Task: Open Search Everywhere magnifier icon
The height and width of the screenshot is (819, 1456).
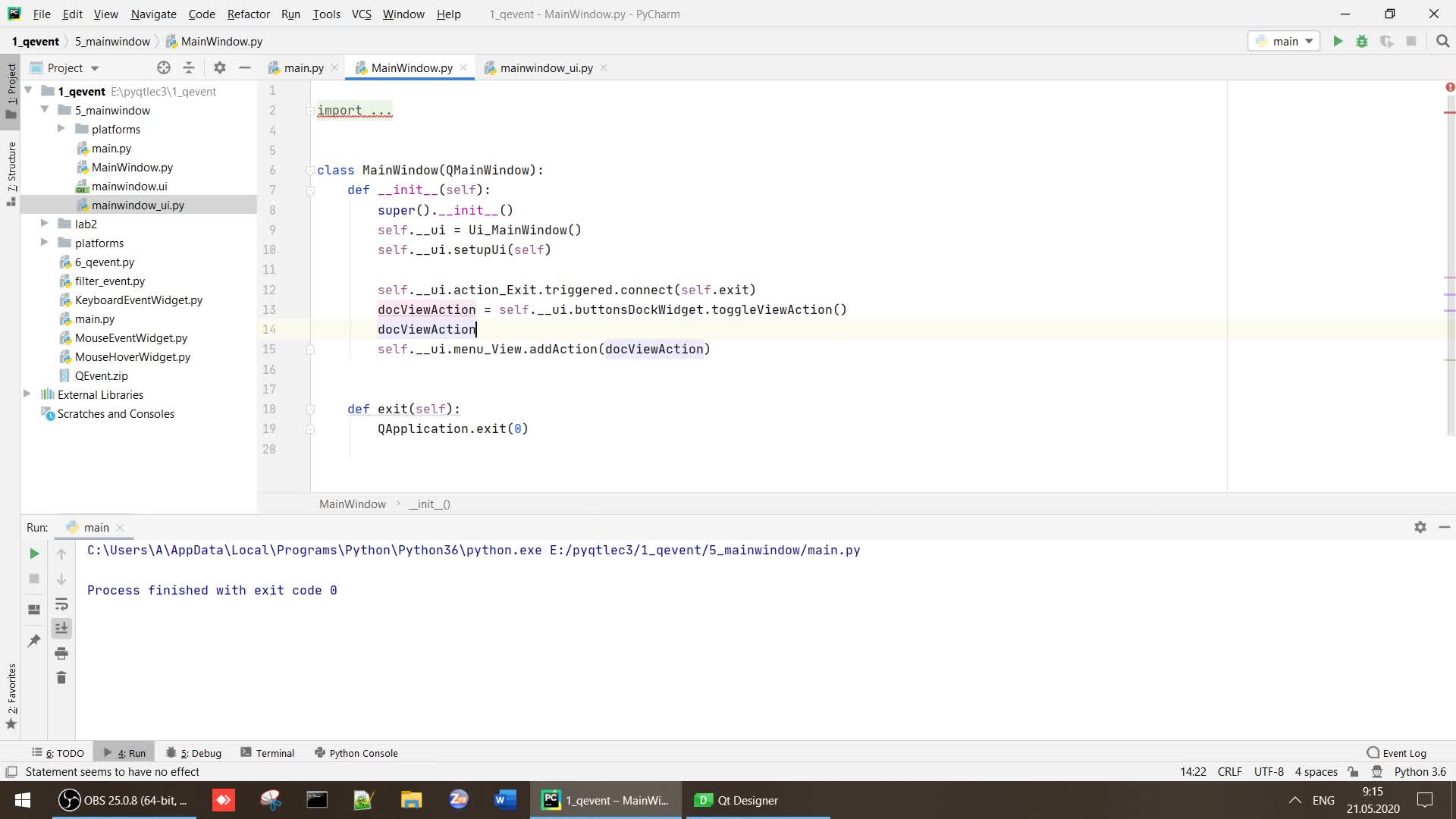Action: [x=1442, y=42]
